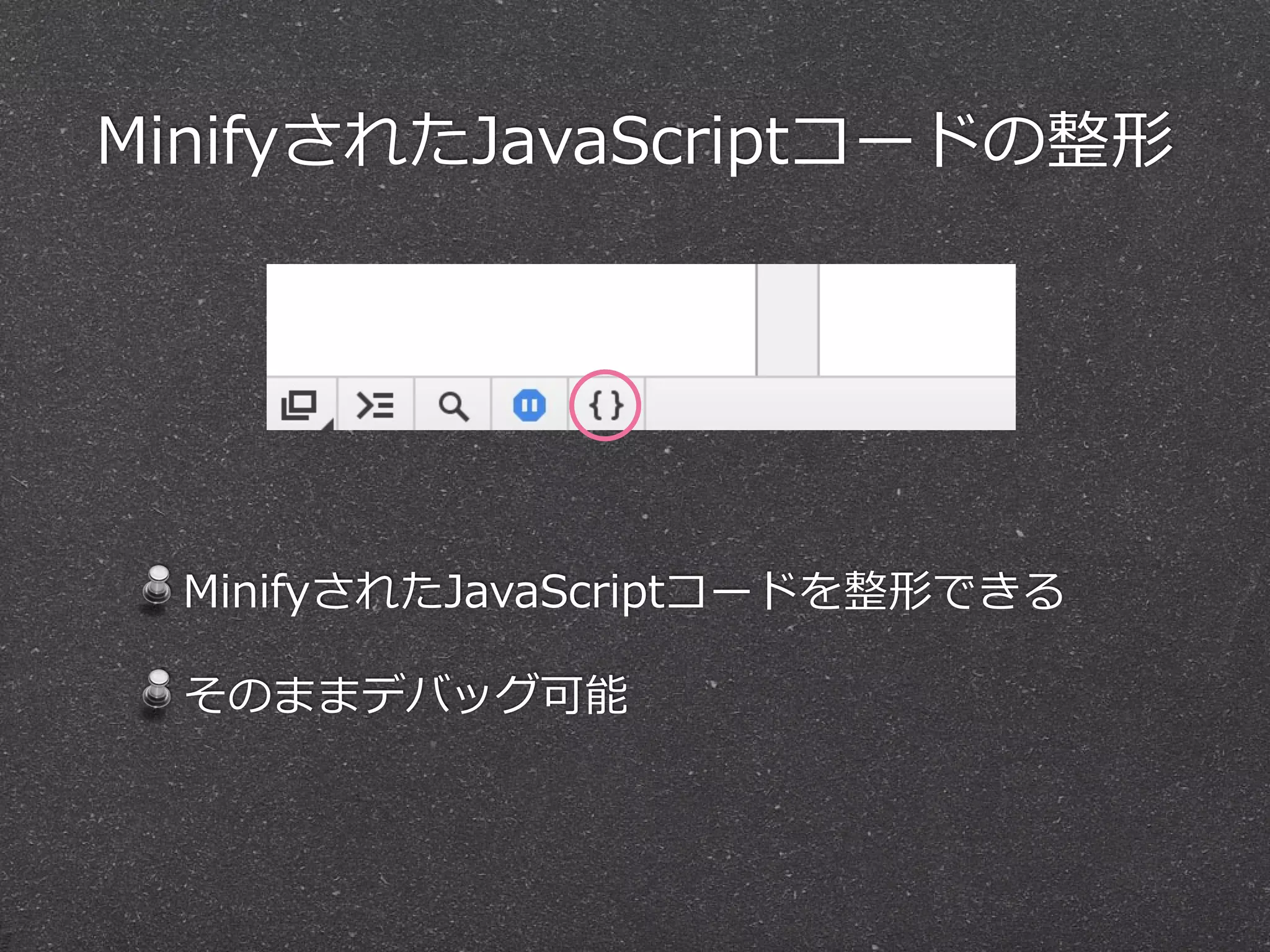1270x952 pixels.
Task: Click the slide title about Minify JavaScript
Action: pos(634,141)
